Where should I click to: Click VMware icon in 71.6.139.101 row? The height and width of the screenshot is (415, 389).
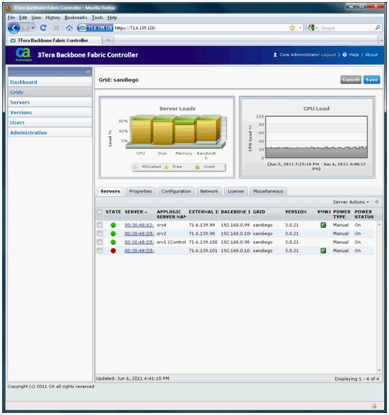pos(323,251)
